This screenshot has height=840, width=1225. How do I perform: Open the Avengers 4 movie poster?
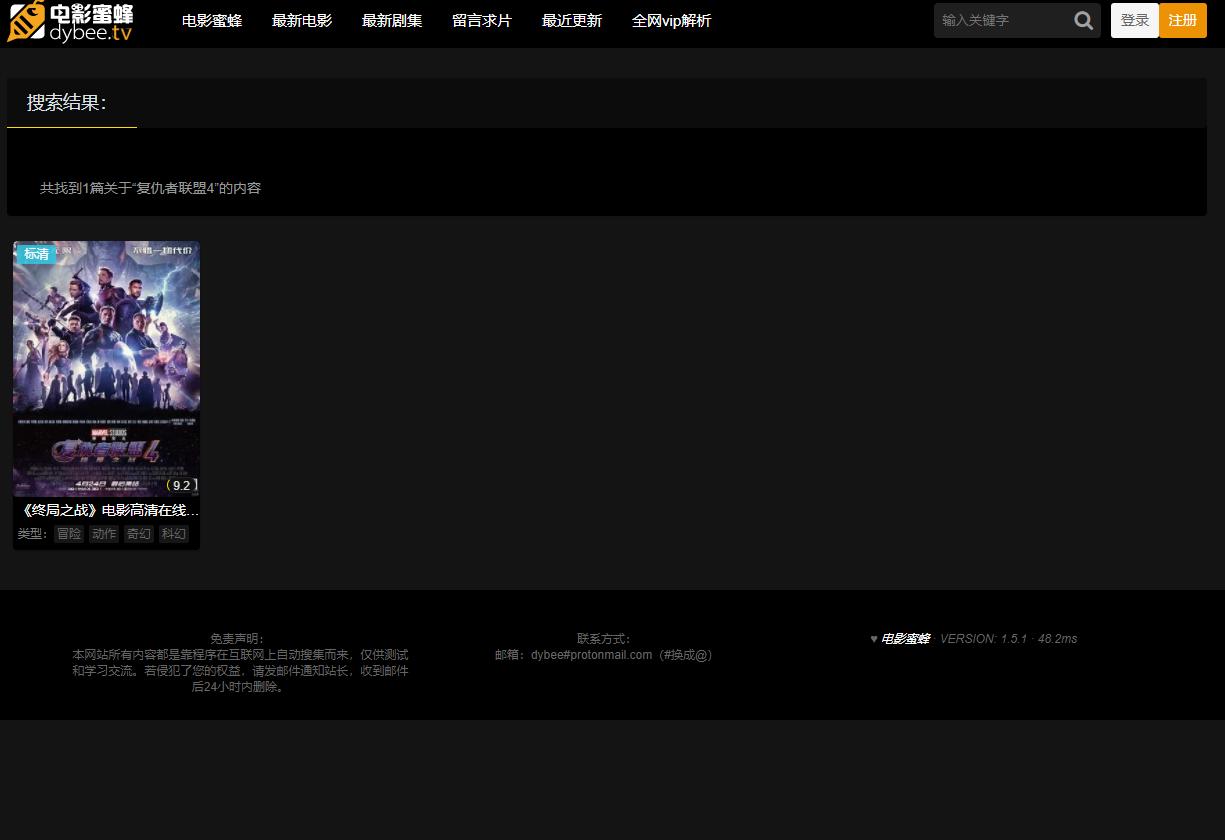point(106,369)
